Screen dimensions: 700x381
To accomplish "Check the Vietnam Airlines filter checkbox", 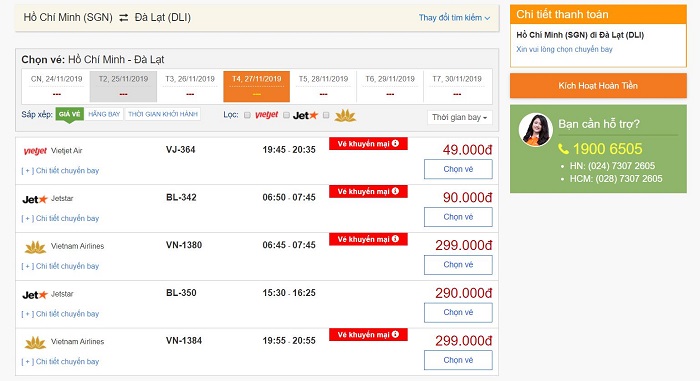I will (326, 115).
